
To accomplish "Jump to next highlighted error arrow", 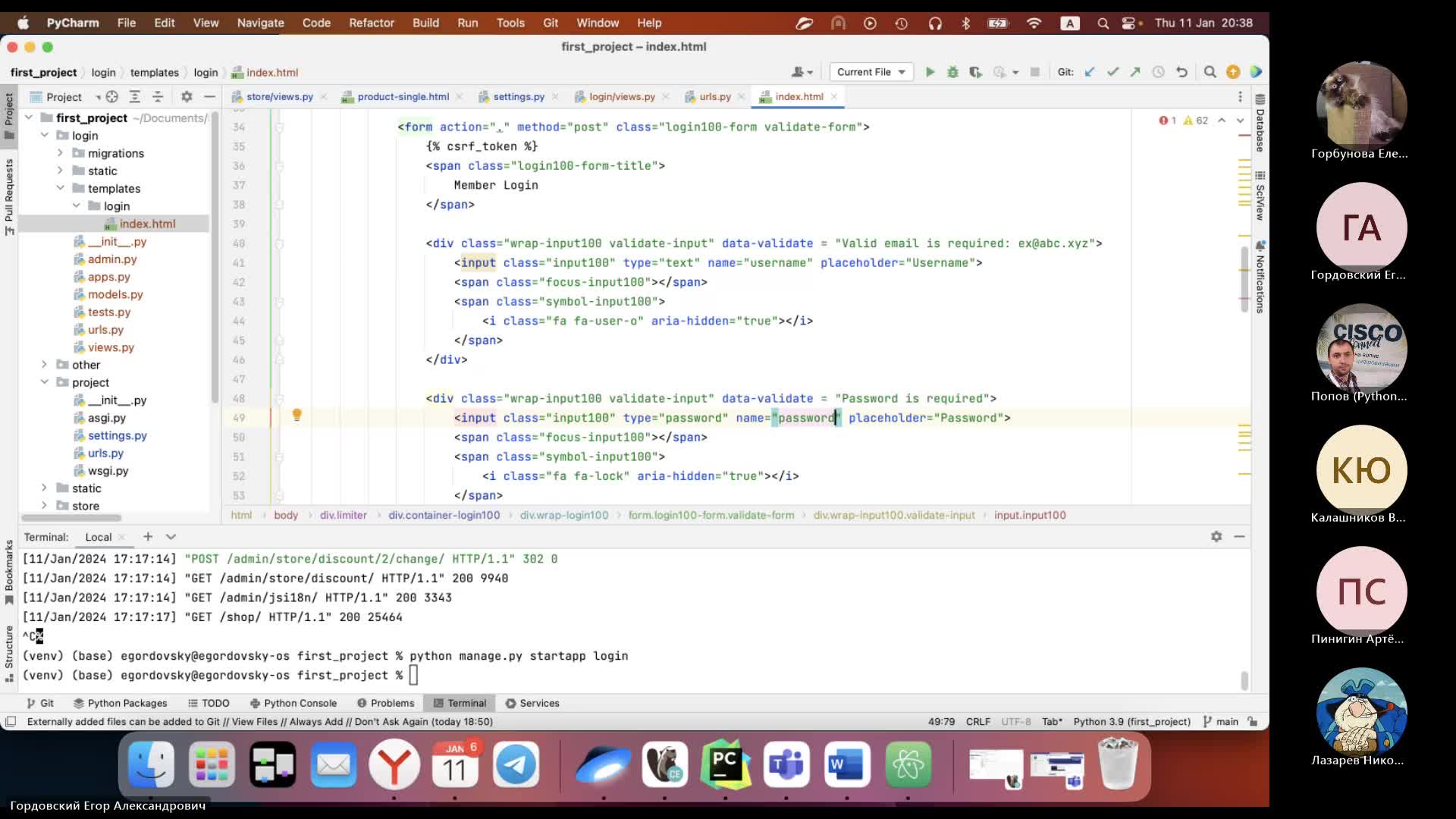I will [1241, 121].
